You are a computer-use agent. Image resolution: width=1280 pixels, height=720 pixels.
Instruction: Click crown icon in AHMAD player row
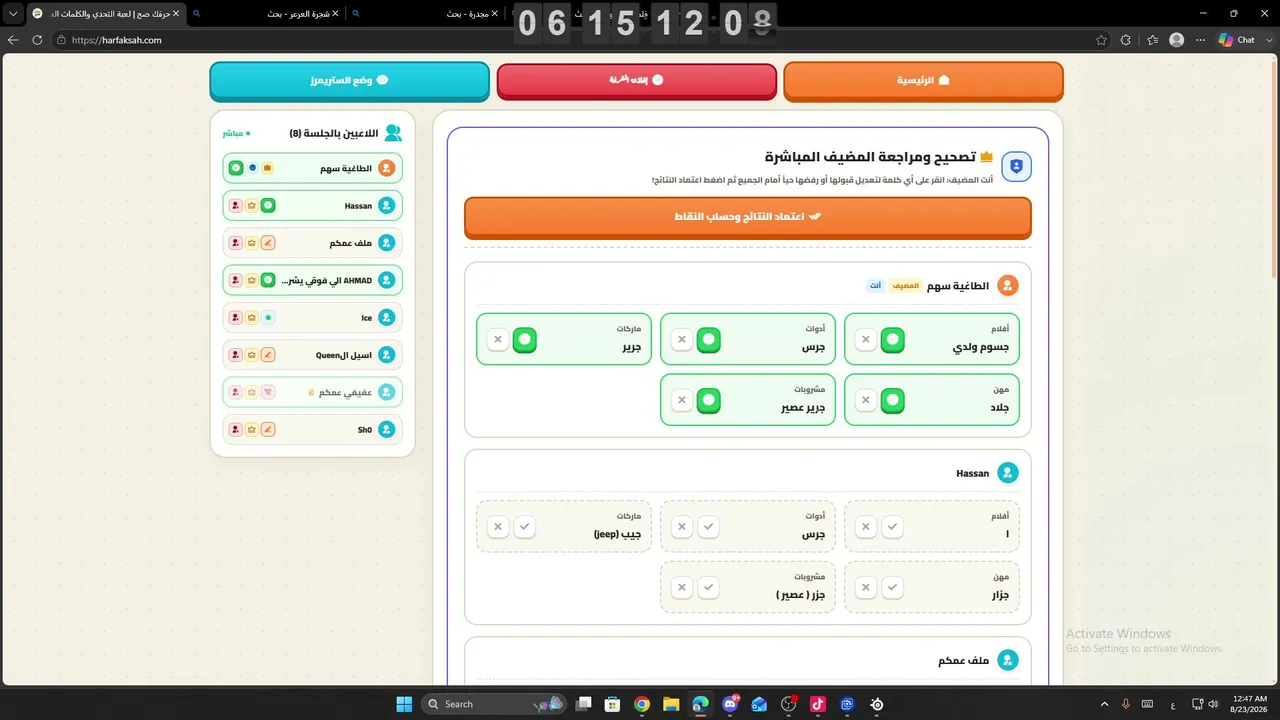(x=252, y=280)
